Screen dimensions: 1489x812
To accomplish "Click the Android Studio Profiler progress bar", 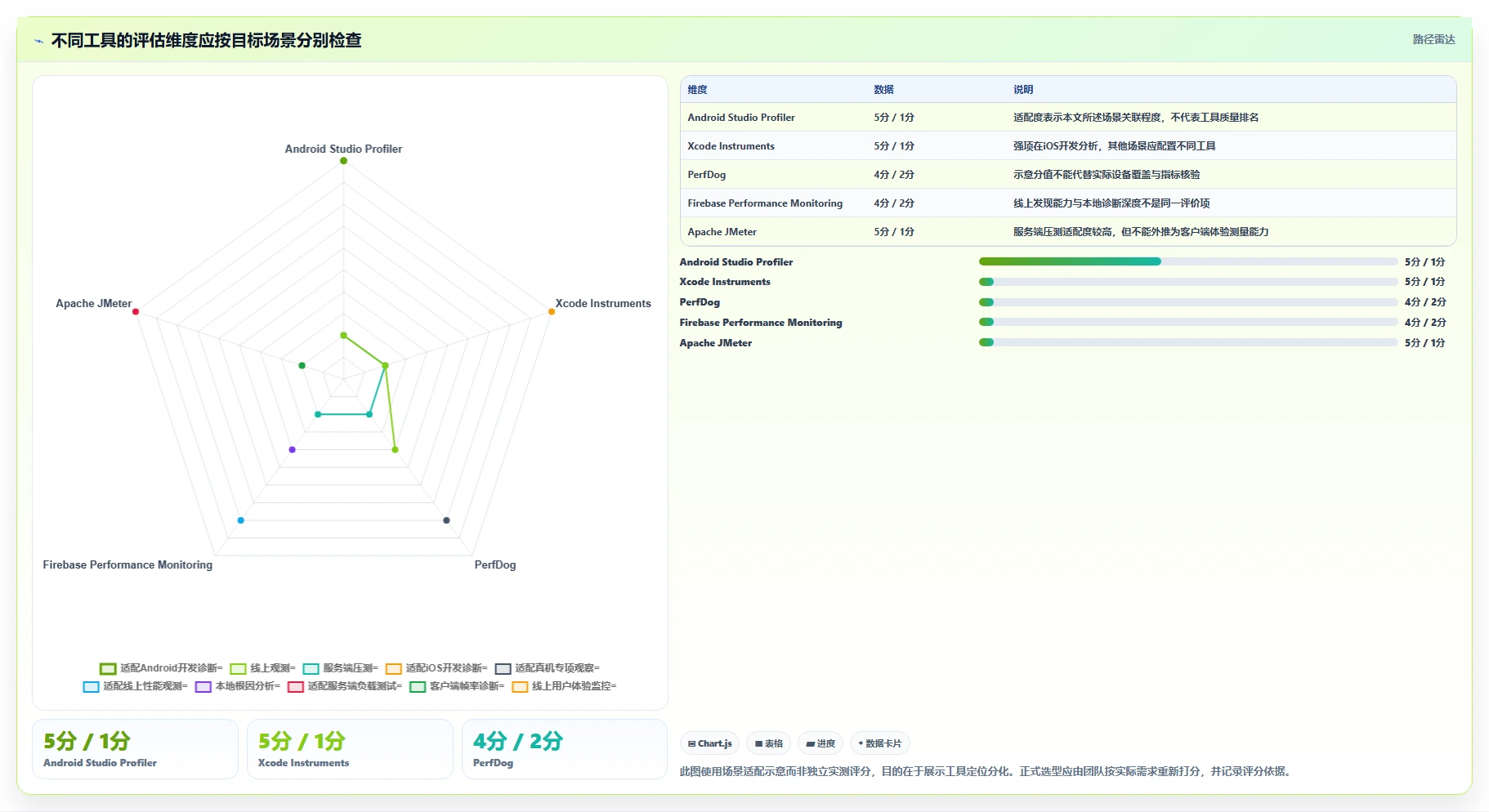I will click(x=1188, y=261).
